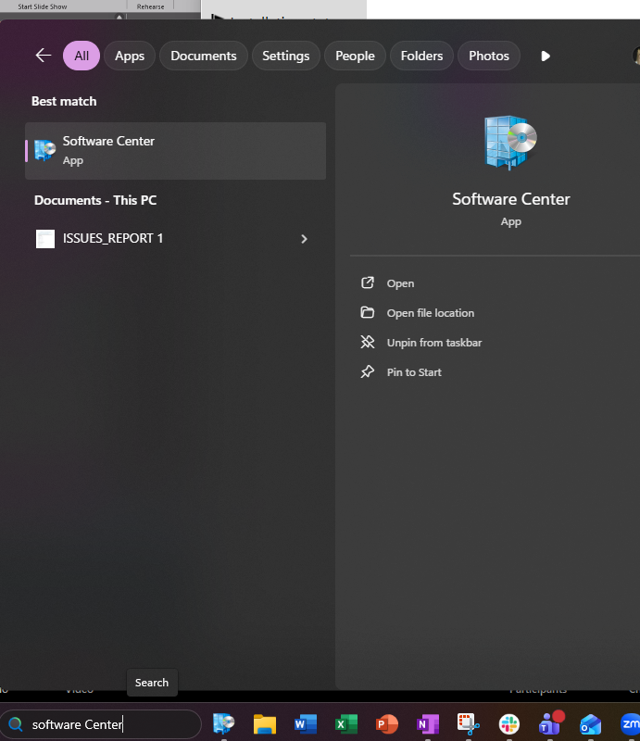
Task: Open Slack from the taskbar
Action: pyautogui.click(x=509, y=724)
